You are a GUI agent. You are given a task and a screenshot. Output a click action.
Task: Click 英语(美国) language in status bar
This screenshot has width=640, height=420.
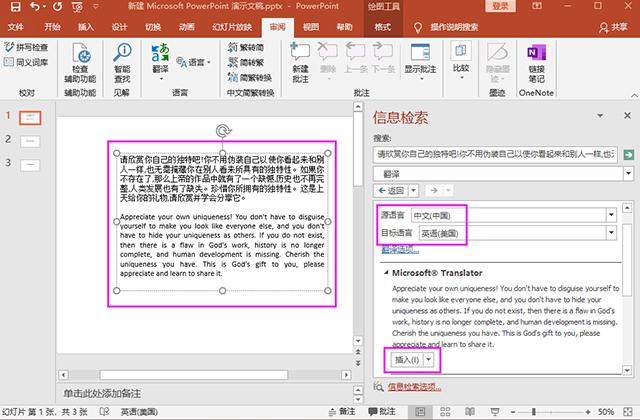pyautogui.click(x=139, y=411)
